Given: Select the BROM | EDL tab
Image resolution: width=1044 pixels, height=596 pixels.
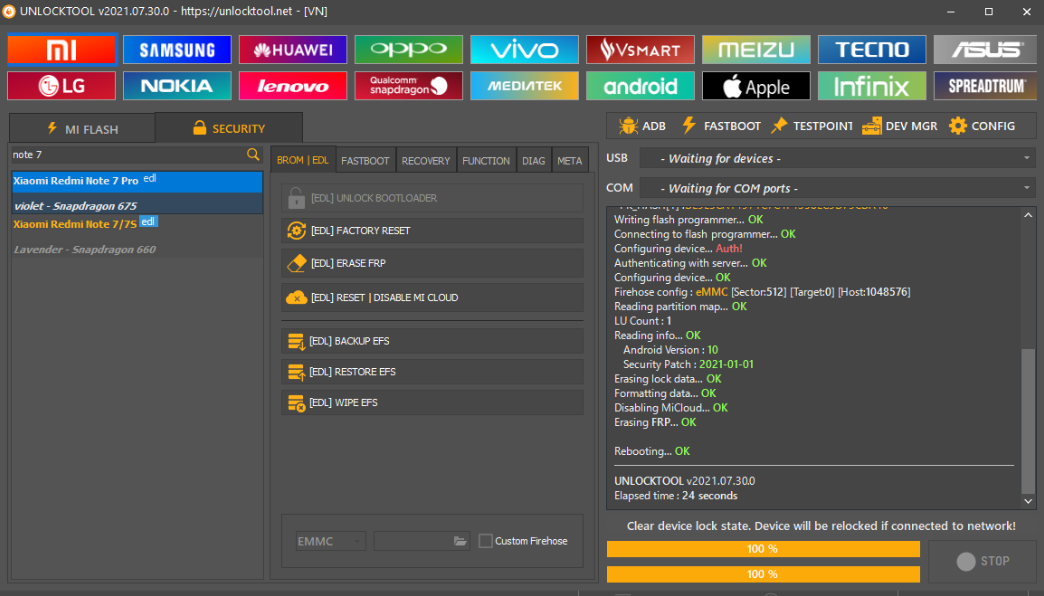Looking at the screenshot, I should click(x=303, y=160).
